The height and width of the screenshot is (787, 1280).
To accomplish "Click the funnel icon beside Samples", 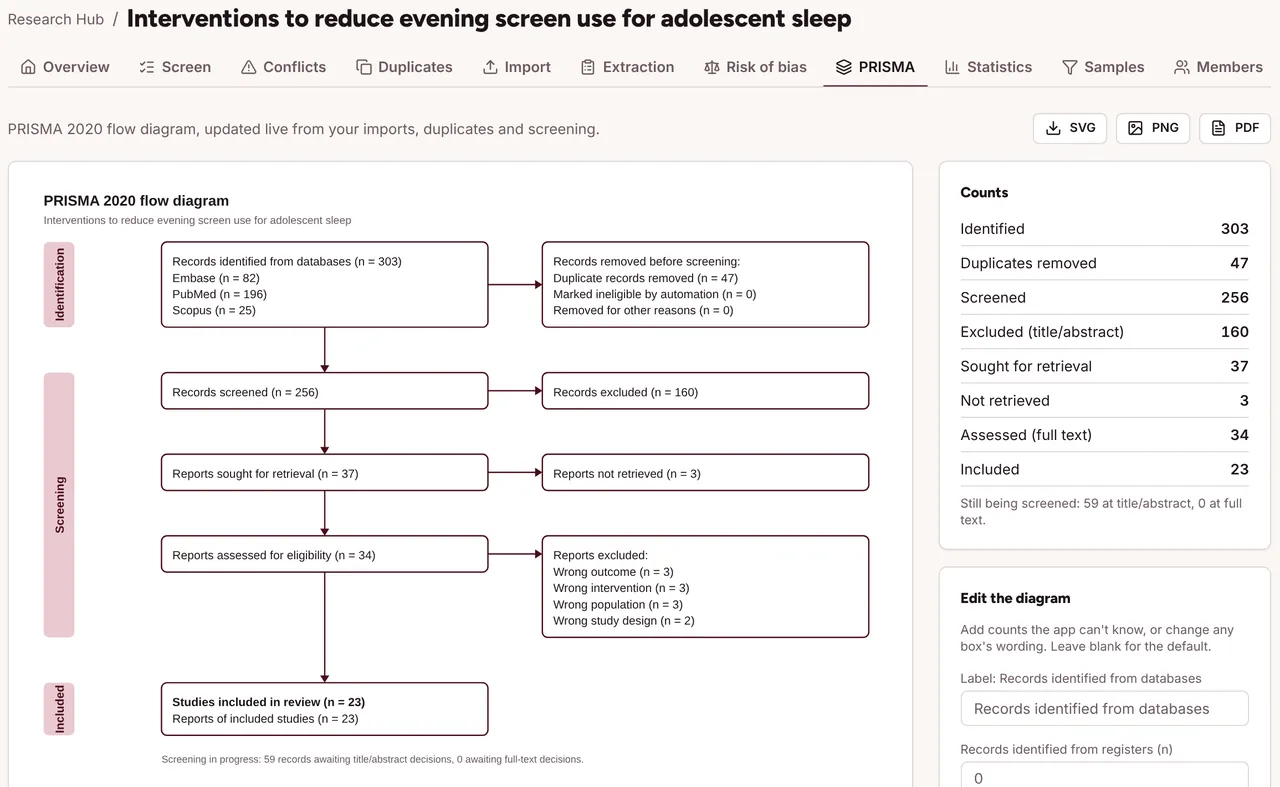I will pos(1070,67).
